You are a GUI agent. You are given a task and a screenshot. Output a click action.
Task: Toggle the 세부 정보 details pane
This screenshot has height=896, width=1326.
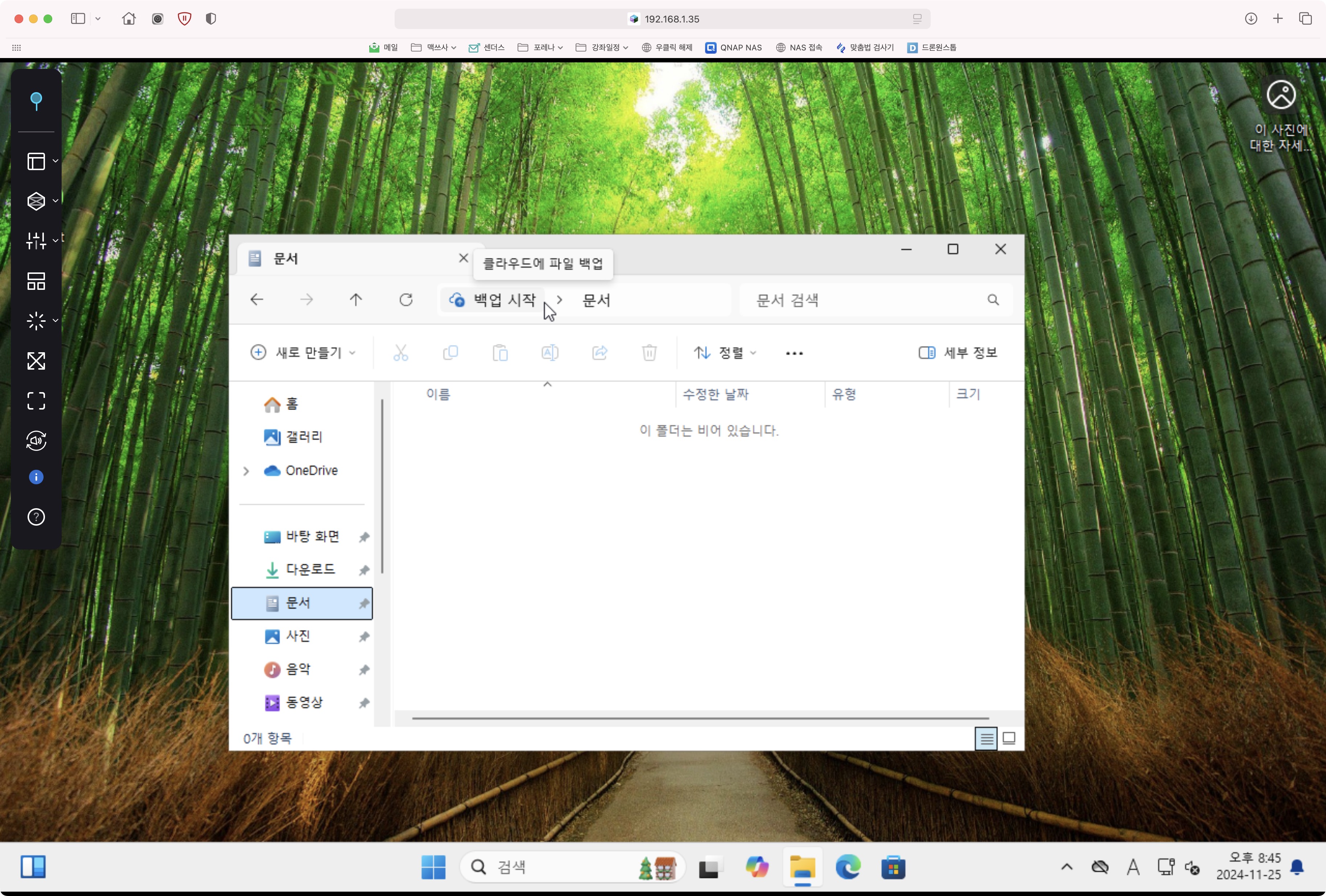958,353
